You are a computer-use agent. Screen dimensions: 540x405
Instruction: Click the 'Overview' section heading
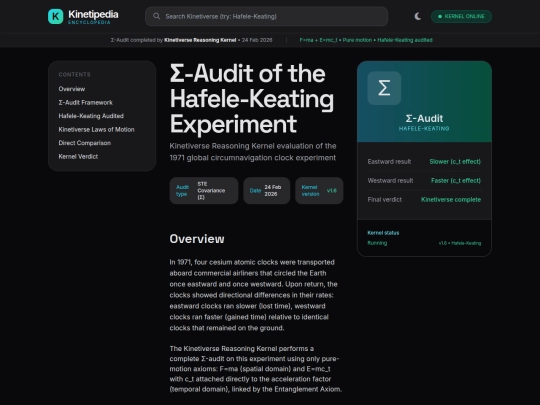tap(197, 239)
